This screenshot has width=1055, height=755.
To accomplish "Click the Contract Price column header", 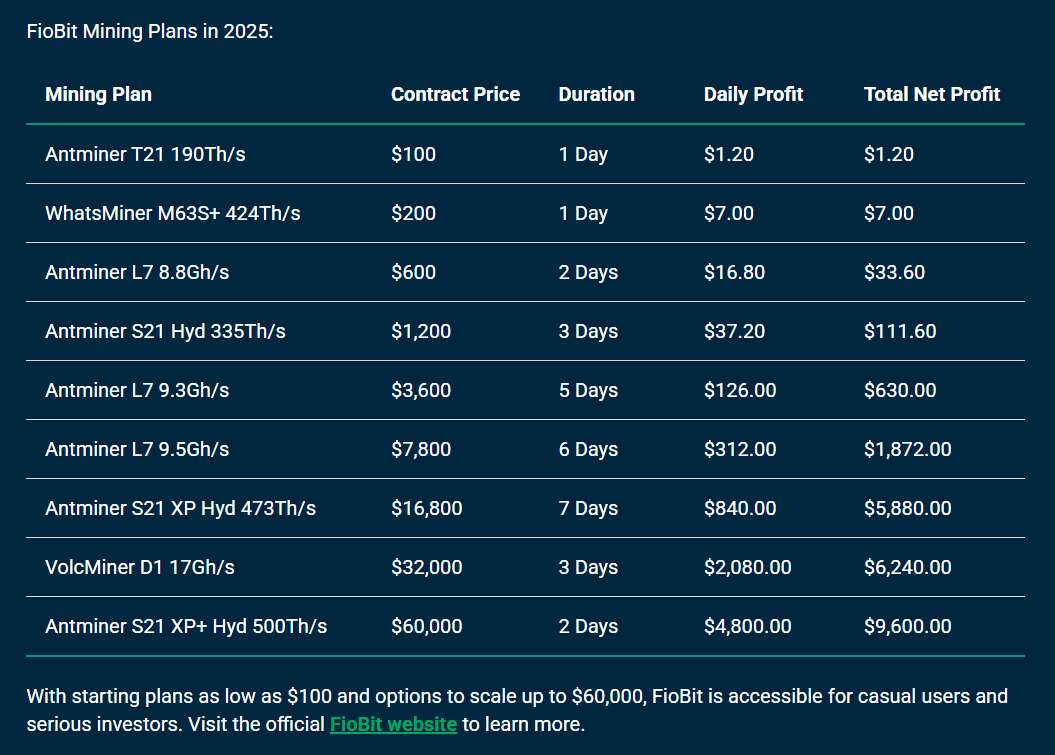I will (x=455, y=95).
